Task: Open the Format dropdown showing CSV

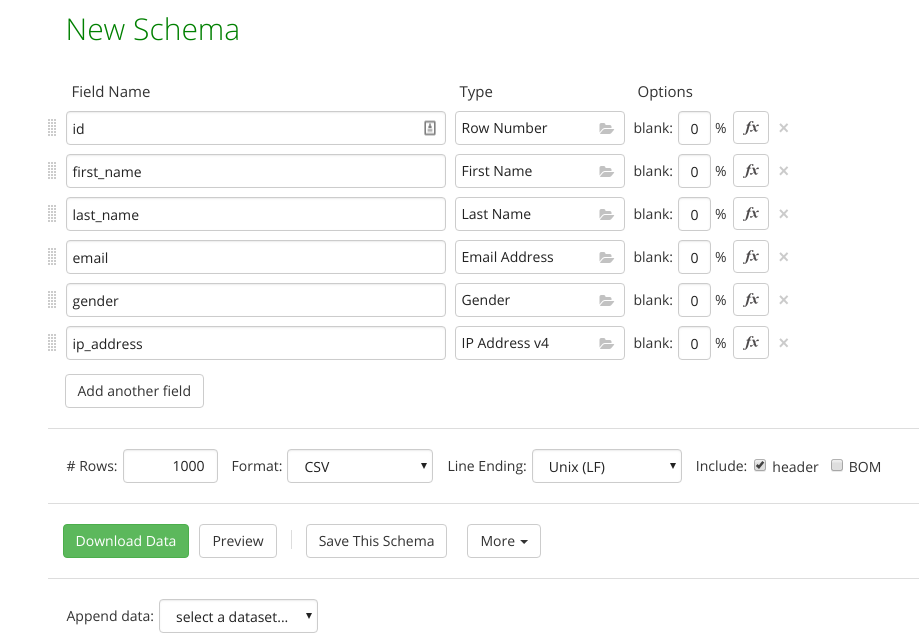Action: [x=360, y=465]
